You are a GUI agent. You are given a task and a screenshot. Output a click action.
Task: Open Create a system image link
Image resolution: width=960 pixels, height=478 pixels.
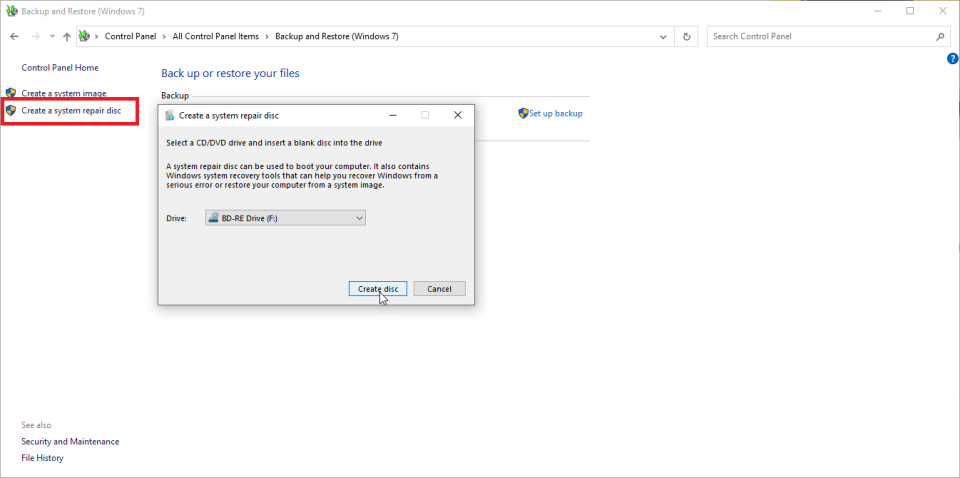click(64, 93)
